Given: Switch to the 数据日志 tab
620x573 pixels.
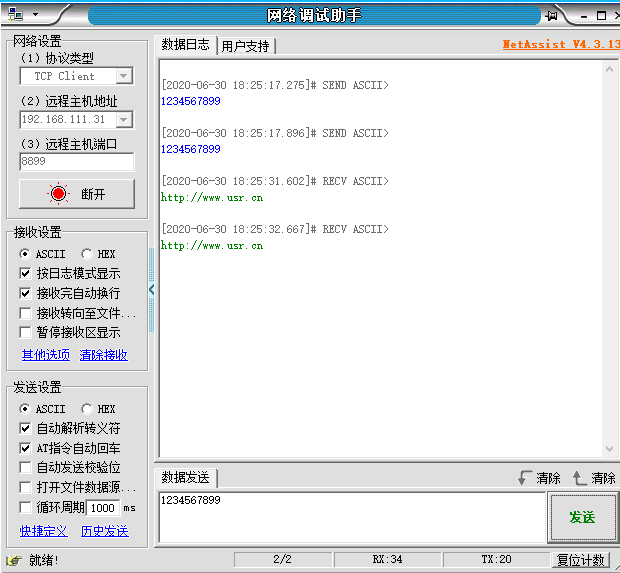Looking at the screenshot, I should (186, 45).
